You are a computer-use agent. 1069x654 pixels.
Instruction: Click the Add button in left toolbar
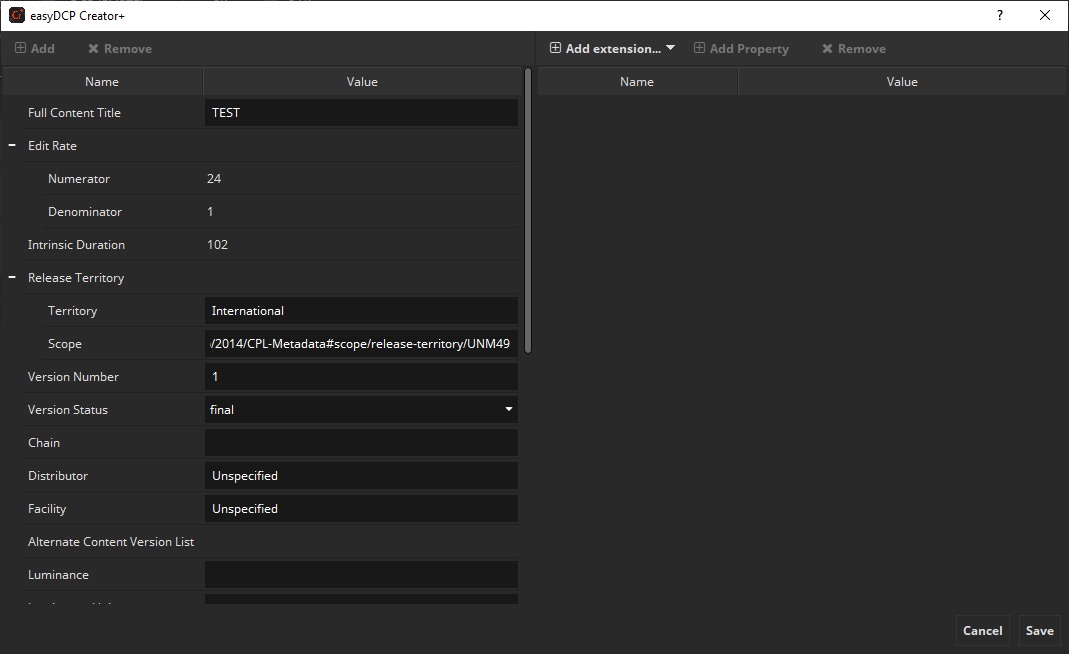point(35,48)
